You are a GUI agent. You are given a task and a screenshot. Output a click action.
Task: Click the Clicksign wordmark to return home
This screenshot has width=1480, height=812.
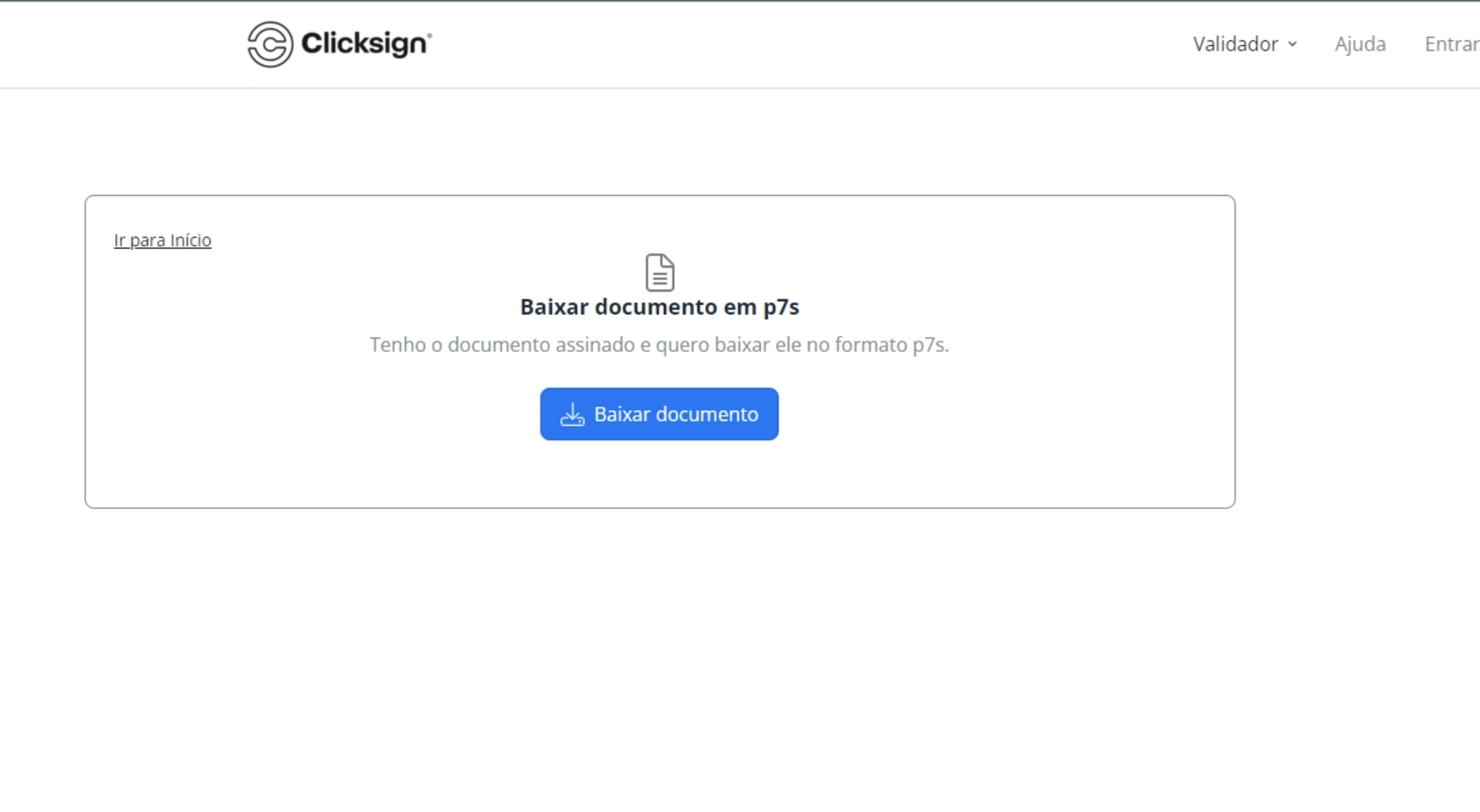[x=364, y=44]
